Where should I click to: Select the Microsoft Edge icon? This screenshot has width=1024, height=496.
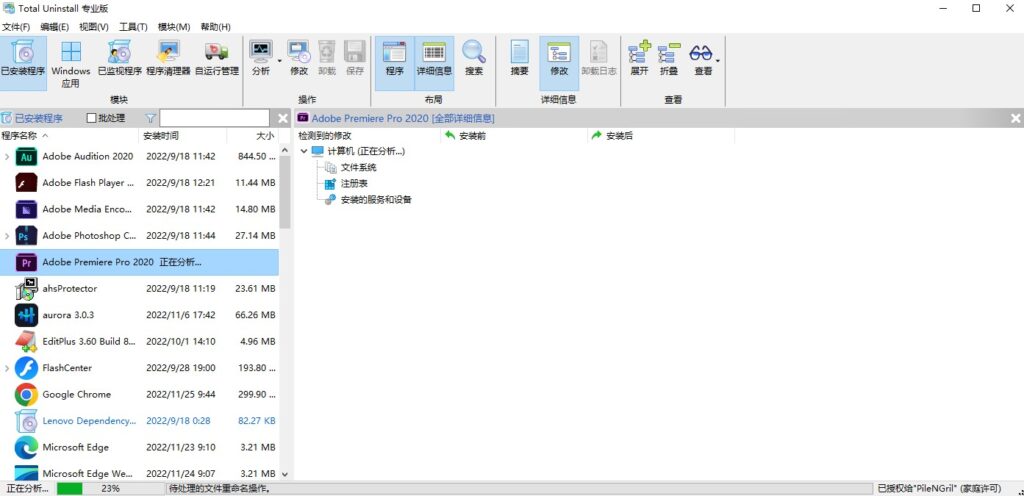point(26,447)
